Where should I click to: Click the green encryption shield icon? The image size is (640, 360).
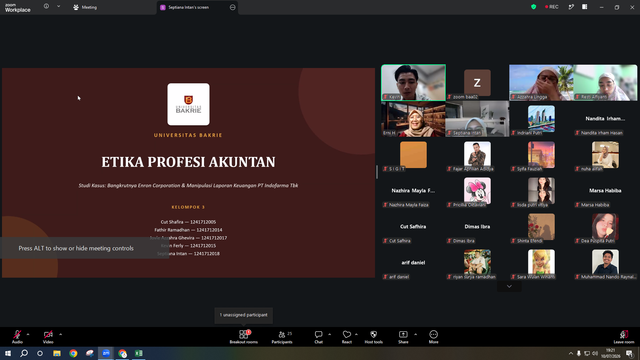pos(533,7)
